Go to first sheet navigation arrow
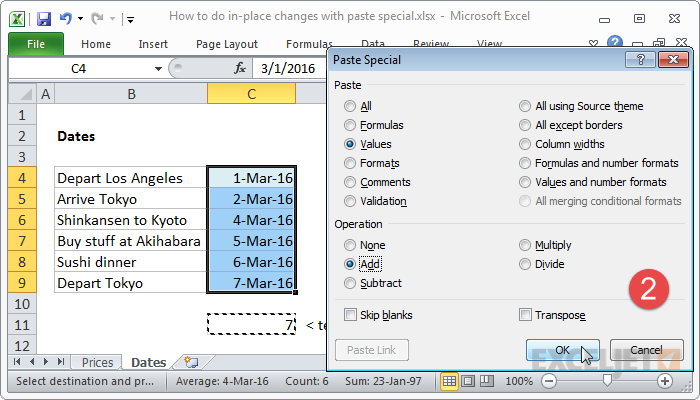Image resolution: width=700 pixels, height=400 pixels. (x=17, y=362)
